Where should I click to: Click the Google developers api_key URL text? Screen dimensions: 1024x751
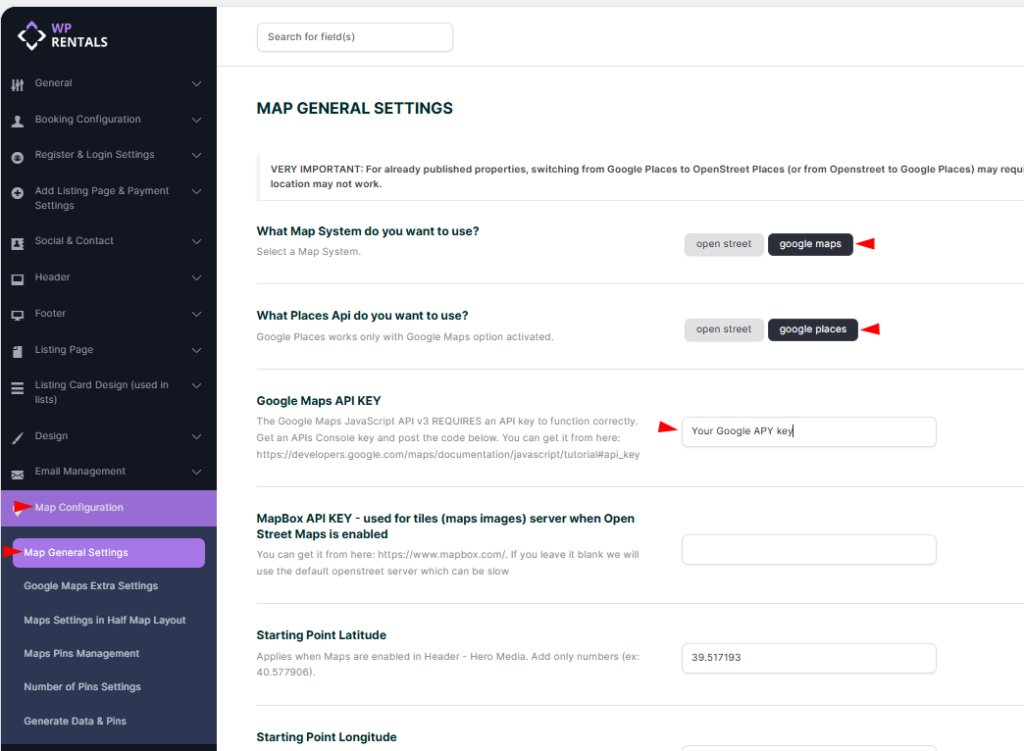click(448, 455)
